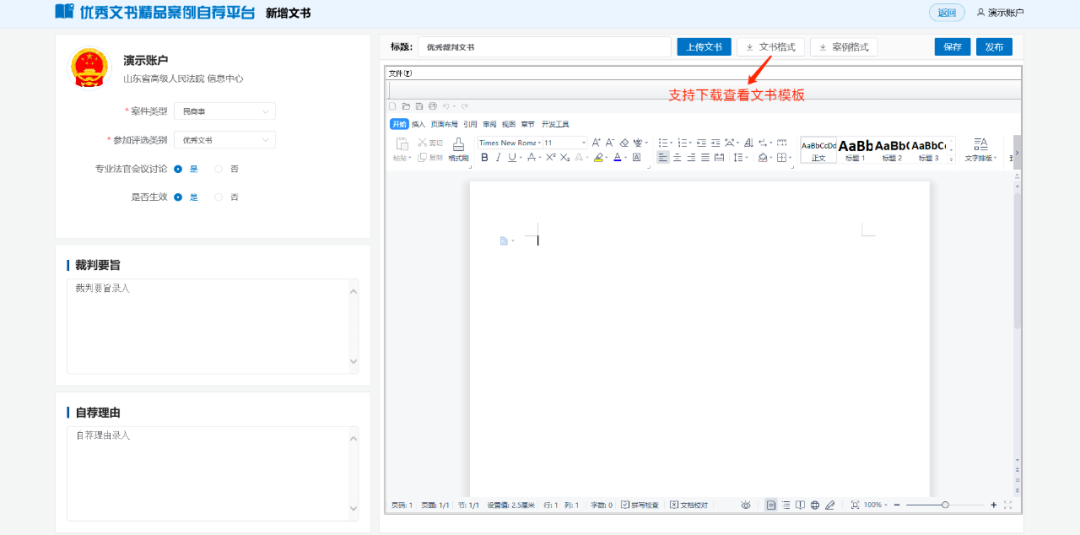Open the 参加评选类别 dropdown
The image size is (1080, 535).
coord(225,140)
